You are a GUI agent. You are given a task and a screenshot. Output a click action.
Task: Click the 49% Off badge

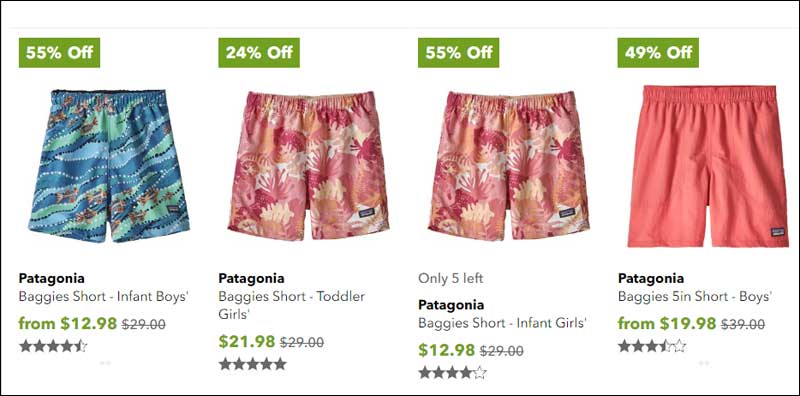click(658, 53)
